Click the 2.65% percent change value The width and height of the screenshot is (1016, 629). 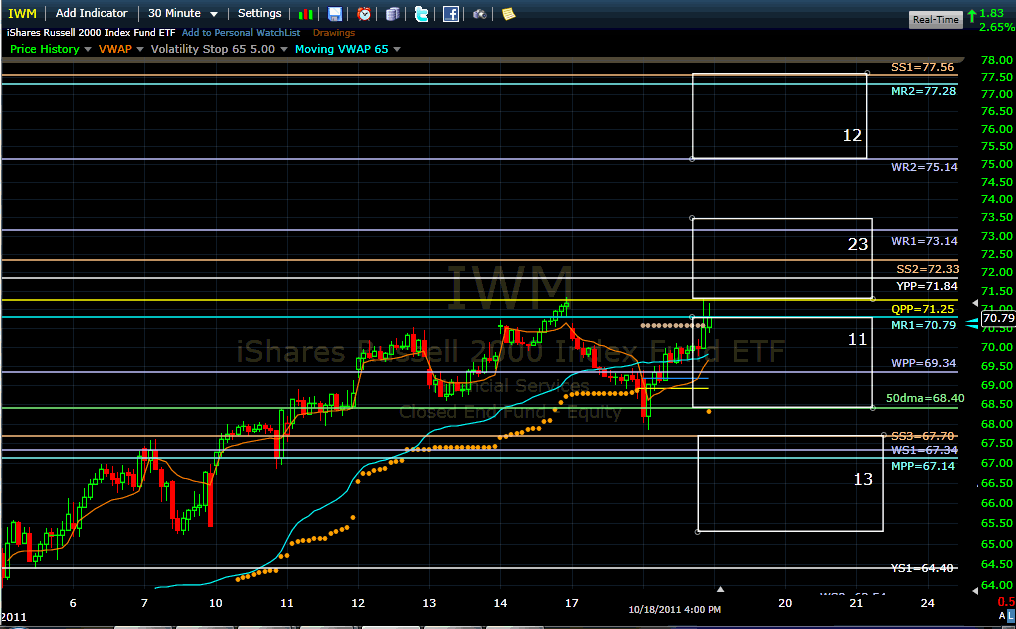997,27
